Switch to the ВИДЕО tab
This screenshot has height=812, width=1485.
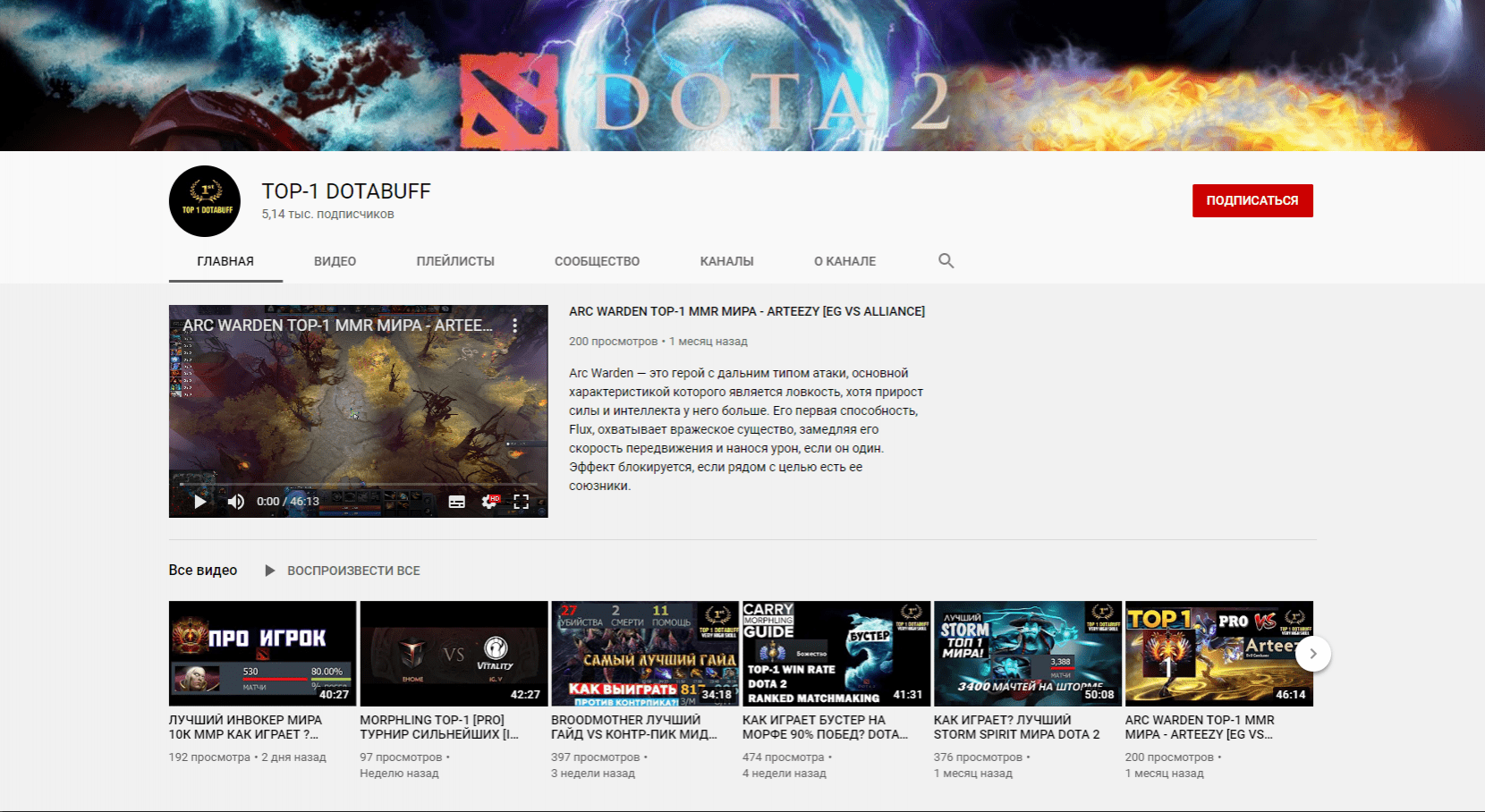pyautogui.click(x=335, y=261)
